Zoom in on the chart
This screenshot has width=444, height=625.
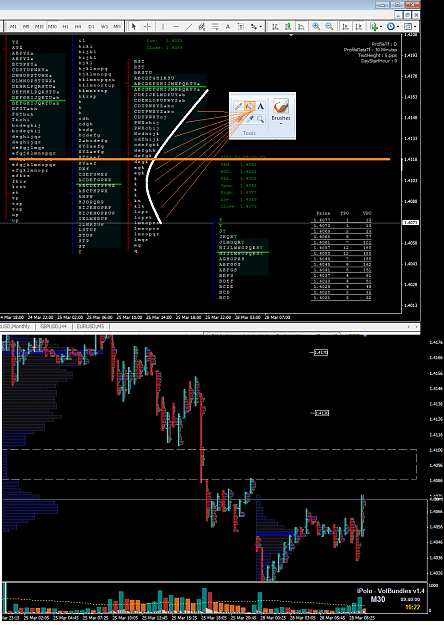[x=316, y=26]
